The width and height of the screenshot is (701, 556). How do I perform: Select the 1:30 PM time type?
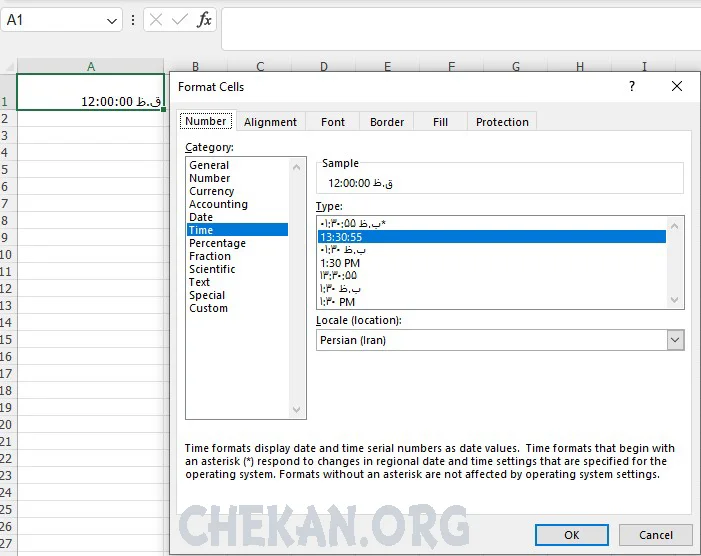tap(492, 263)
